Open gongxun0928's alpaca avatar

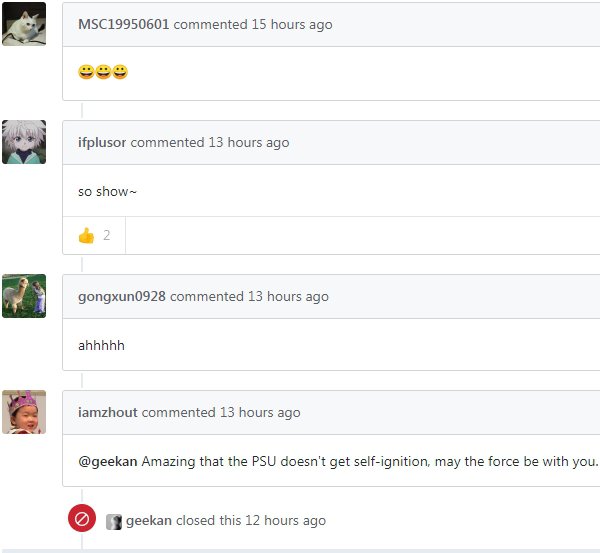coord(24,296)
